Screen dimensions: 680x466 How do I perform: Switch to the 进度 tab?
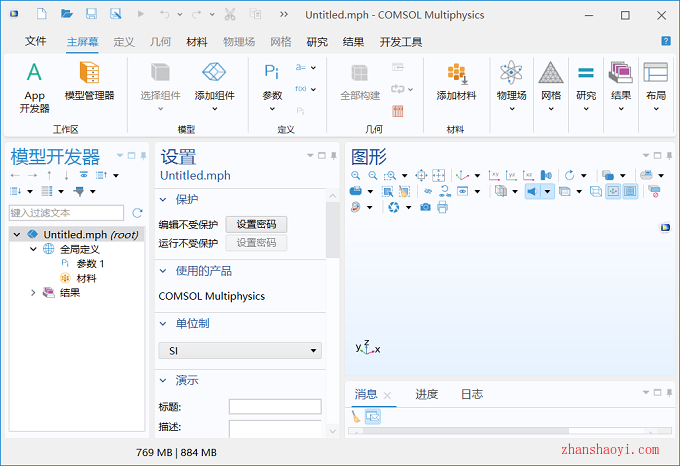(427, 394)
